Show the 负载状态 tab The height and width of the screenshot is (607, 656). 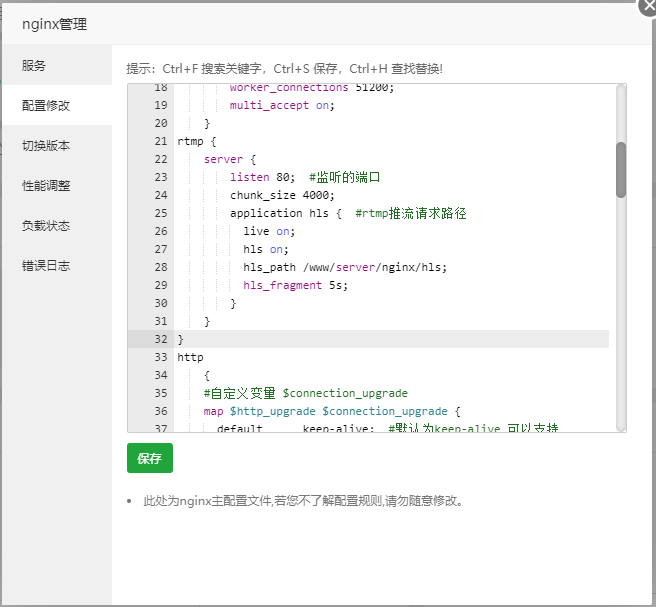tap(57, 225)
